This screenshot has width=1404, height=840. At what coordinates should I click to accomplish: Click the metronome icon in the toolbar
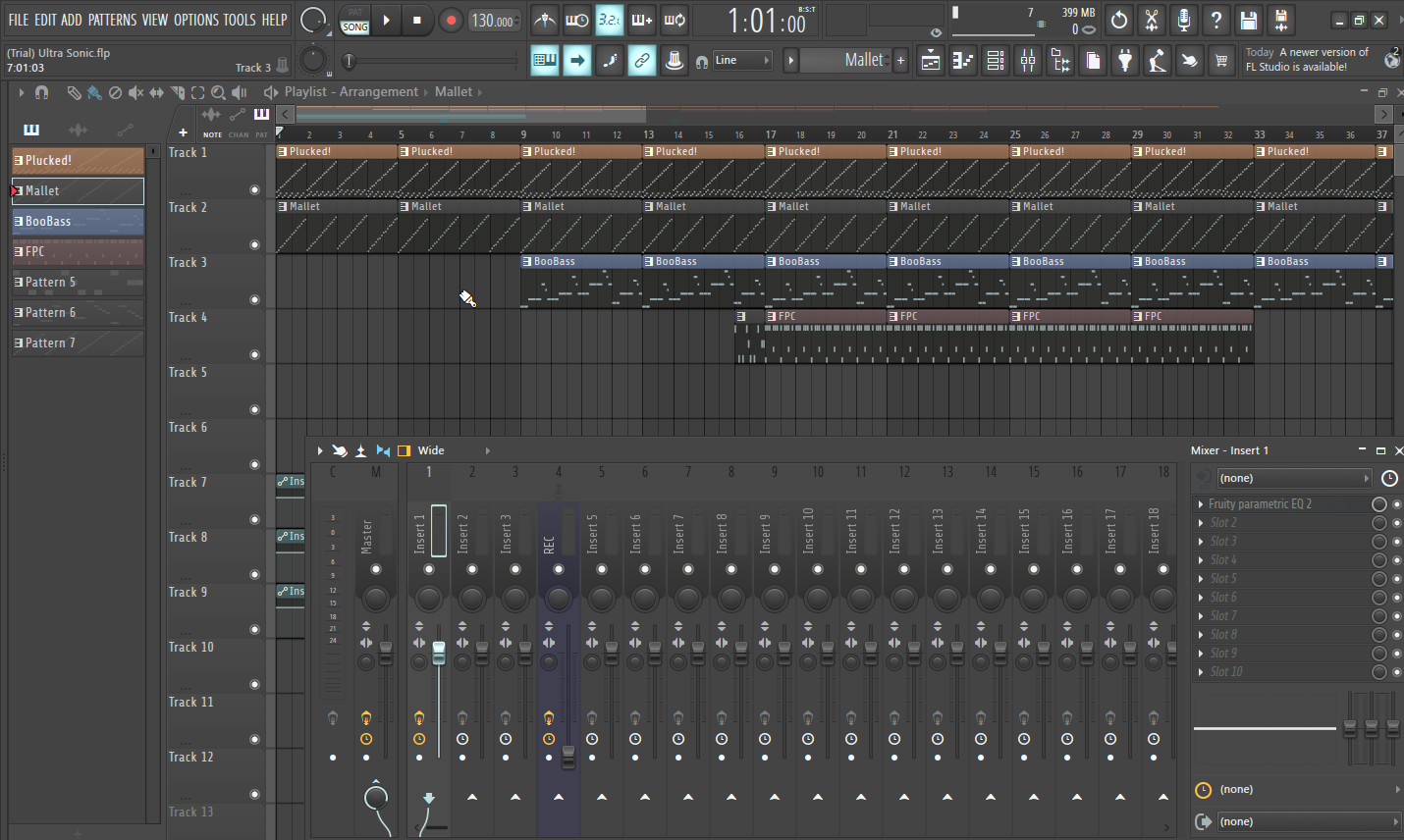(x=545, y=20)
